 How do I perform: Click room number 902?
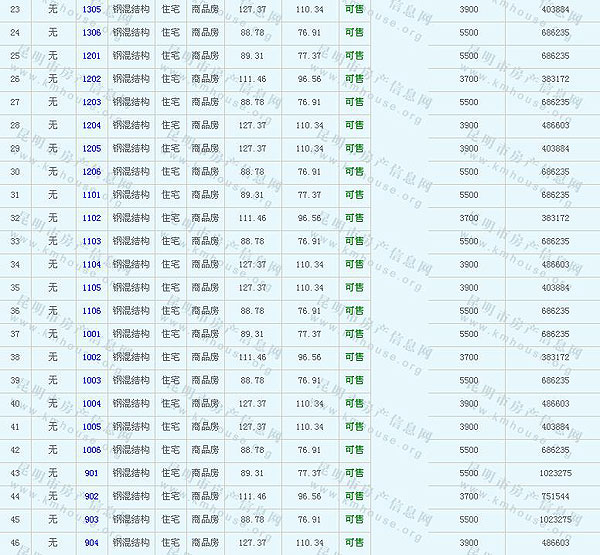click(x=91, y=496)
